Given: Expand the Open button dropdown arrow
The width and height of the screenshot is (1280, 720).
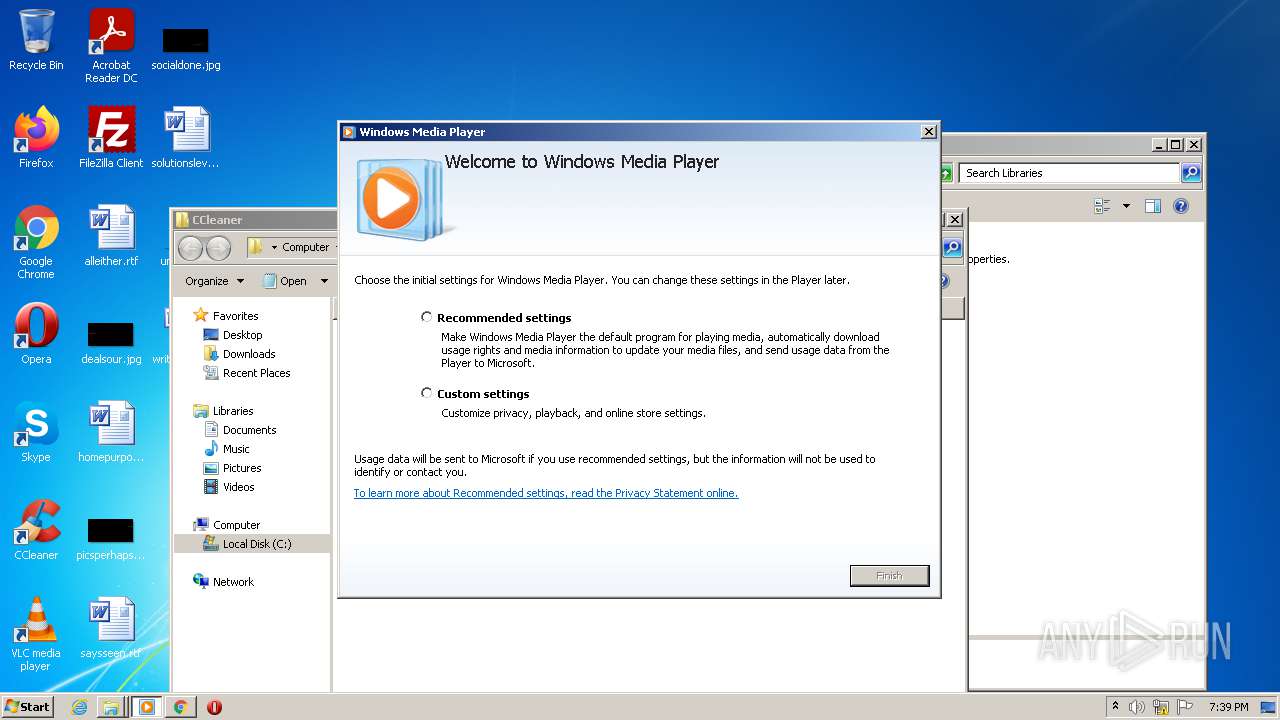Looking at the screenshot, I should [324, 281].
